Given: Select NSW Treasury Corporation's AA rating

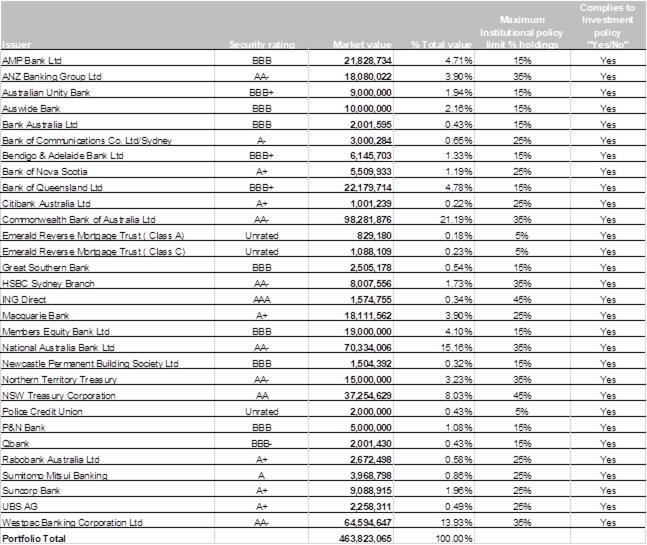Looking at the screenshot, I should [262, 396].
